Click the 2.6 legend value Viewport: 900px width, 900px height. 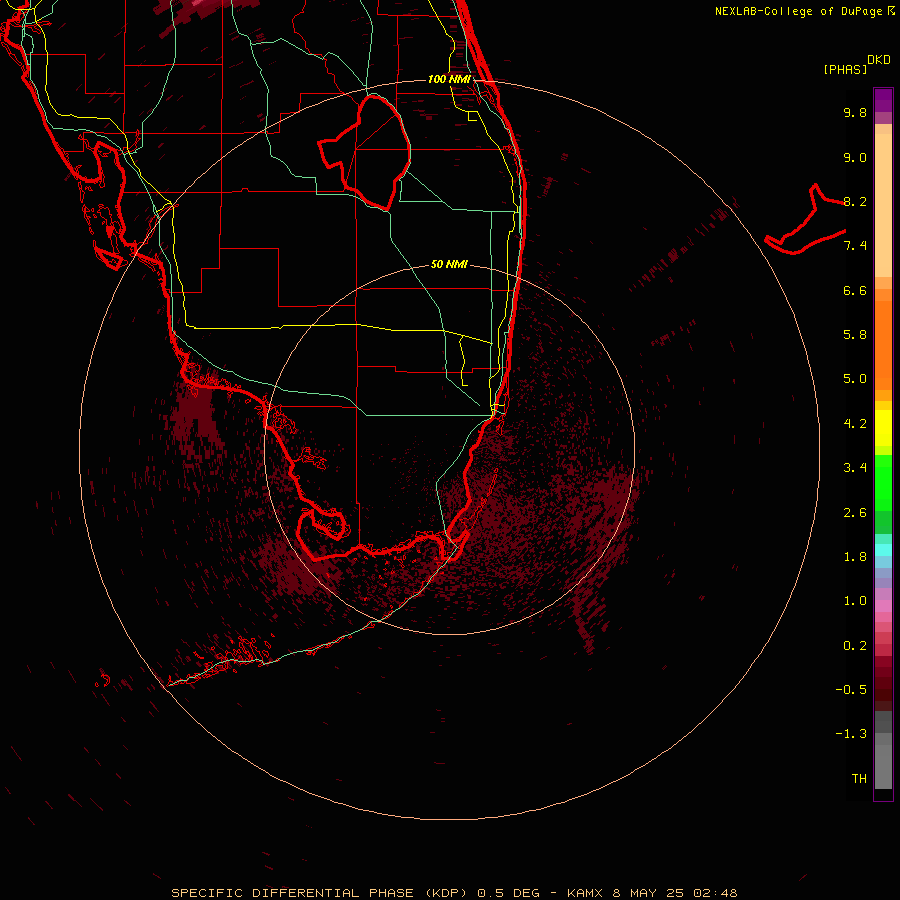point(855,512)
